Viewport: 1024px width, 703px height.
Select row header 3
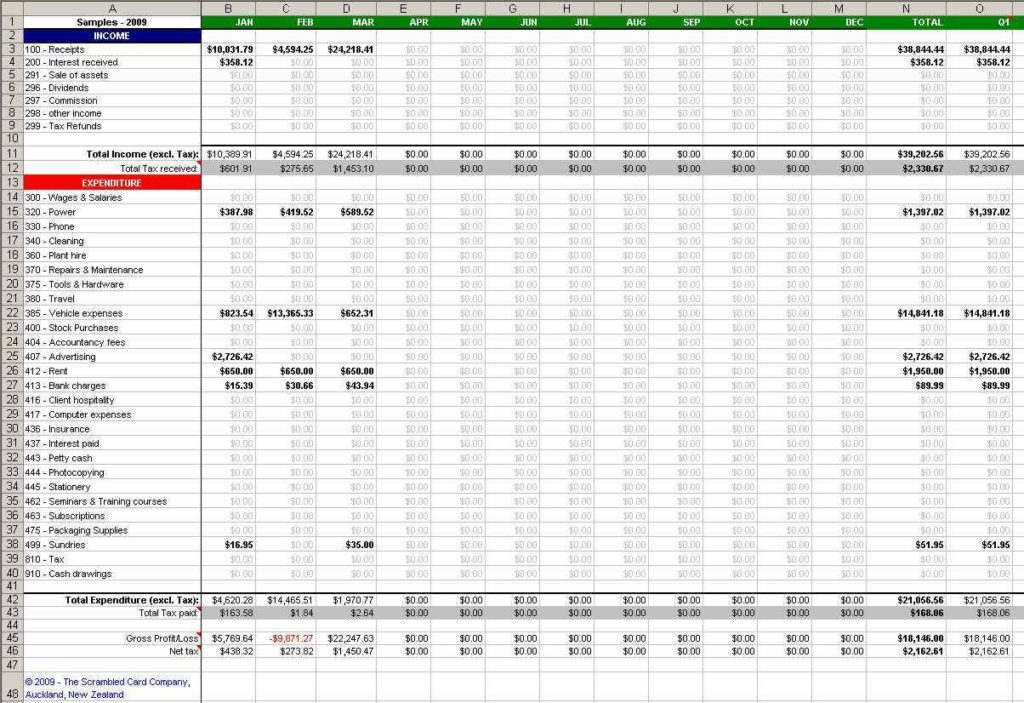coord(10,47)
